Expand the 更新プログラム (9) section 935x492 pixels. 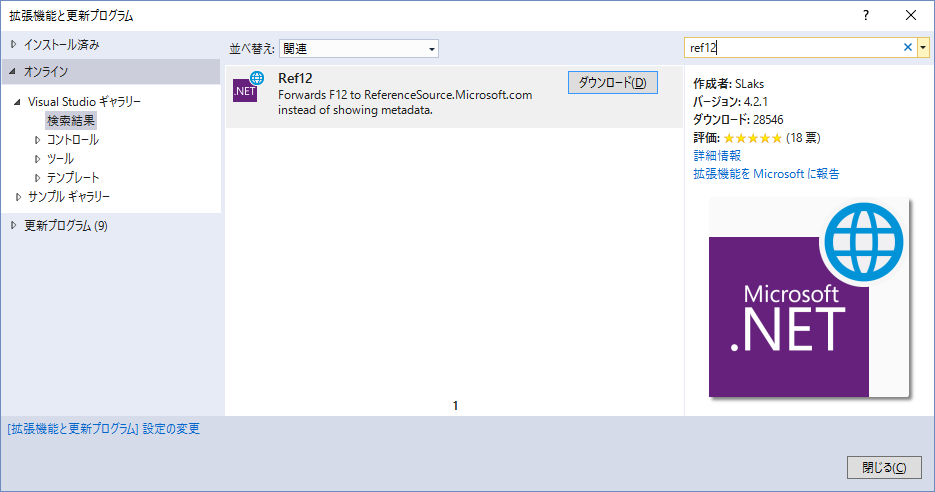[13, 225]
